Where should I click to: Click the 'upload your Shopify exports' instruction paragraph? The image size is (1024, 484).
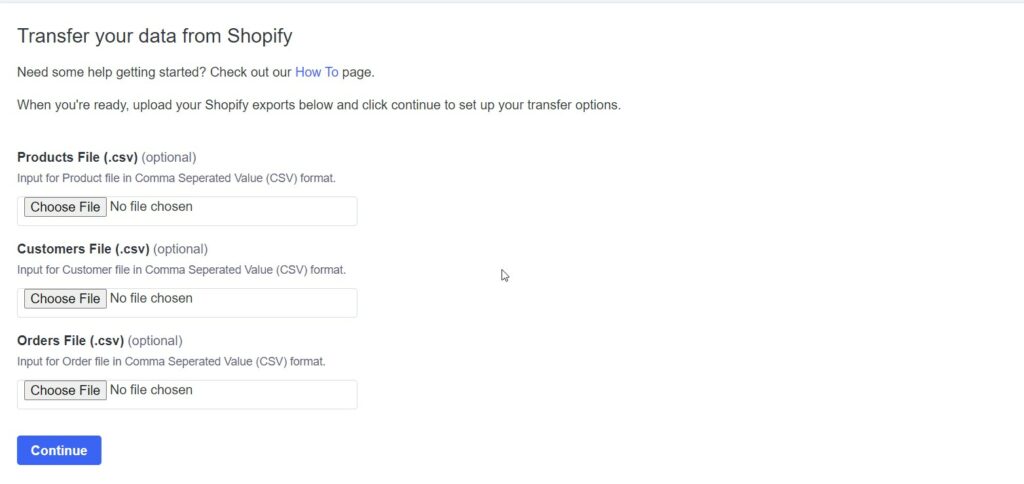319,105
